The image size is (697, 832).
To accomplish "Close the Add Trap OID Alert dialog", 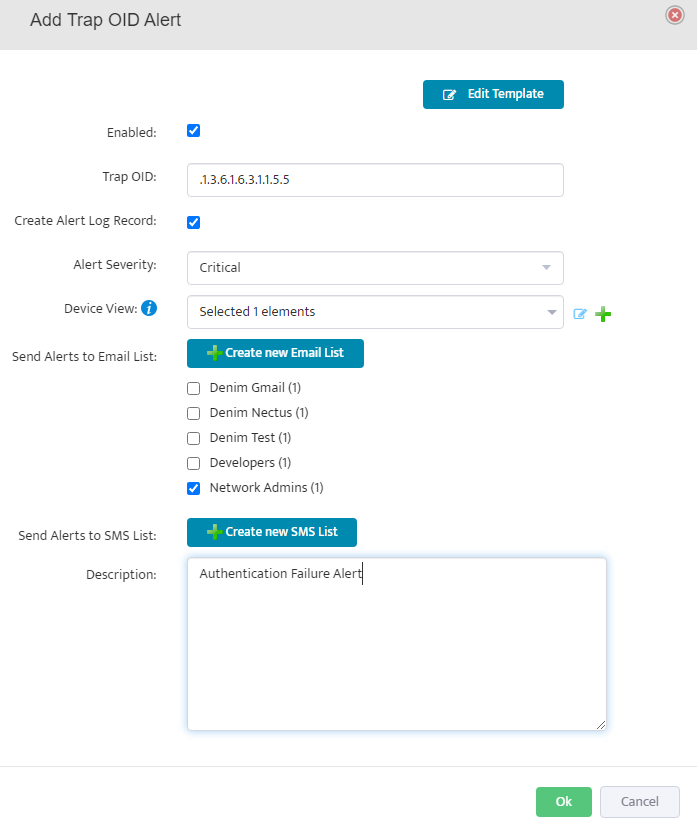I will 675,15.
